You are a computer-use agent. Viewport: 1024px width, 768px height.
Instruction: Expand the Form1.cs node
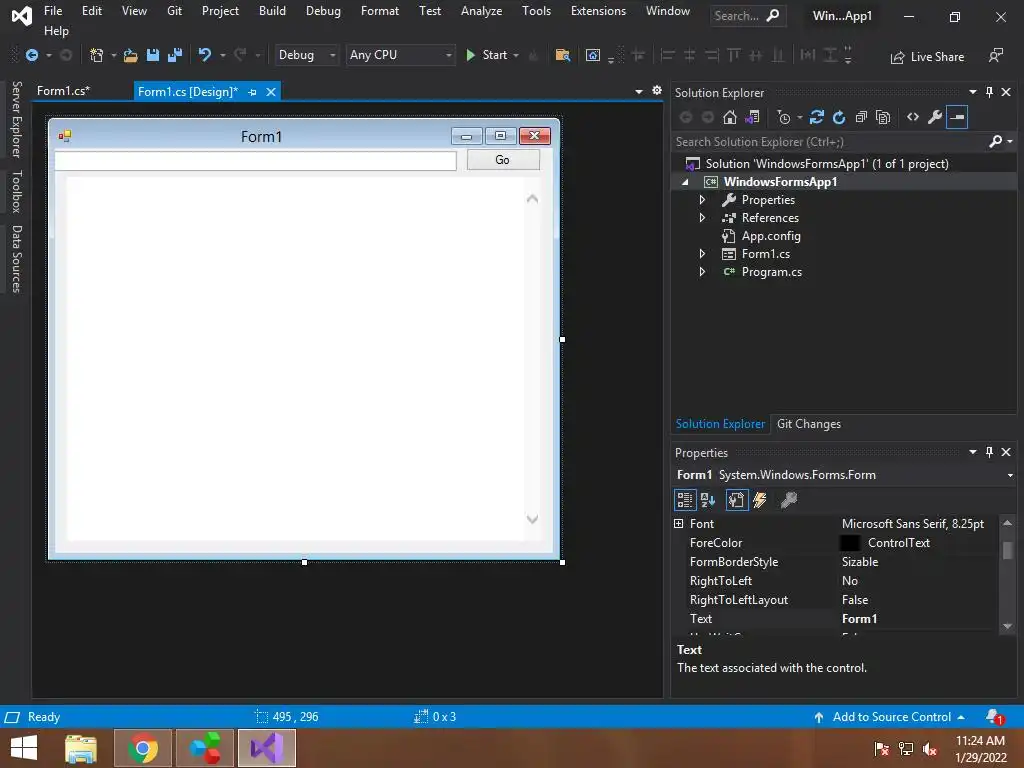click(702, 254)
